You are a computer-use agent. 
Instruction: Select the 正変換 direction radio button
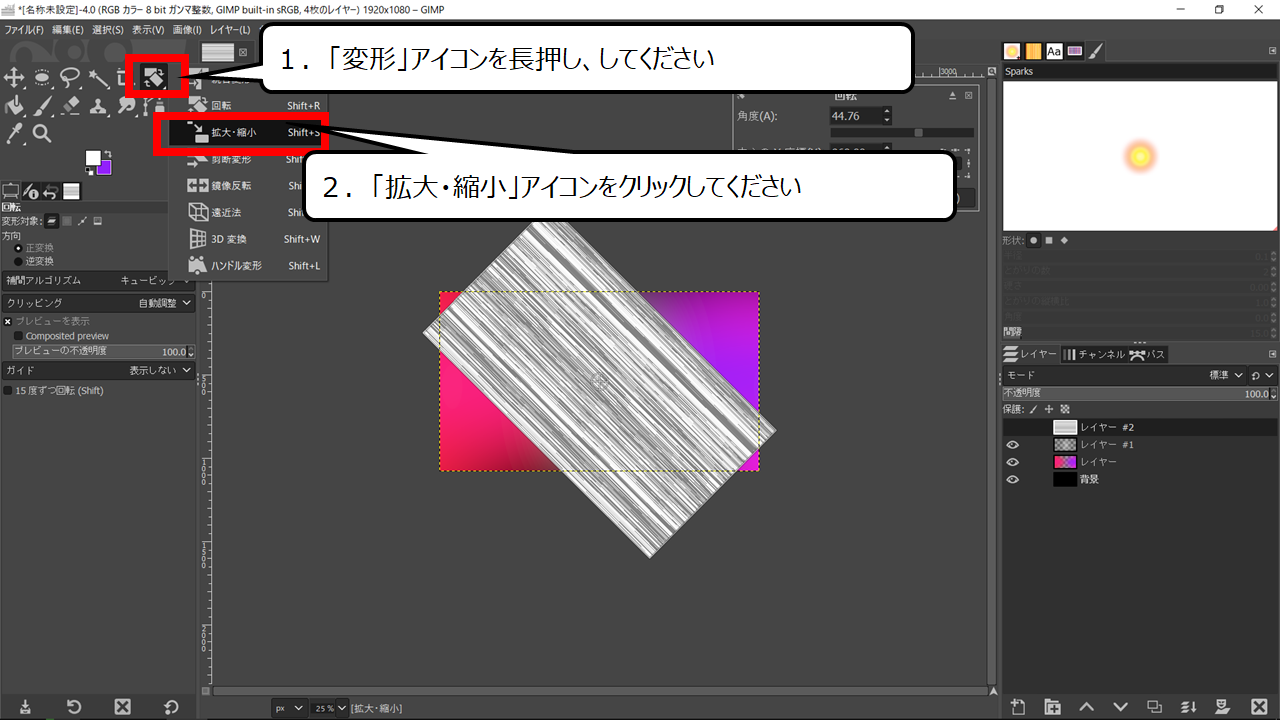click(x=18, y=248)
